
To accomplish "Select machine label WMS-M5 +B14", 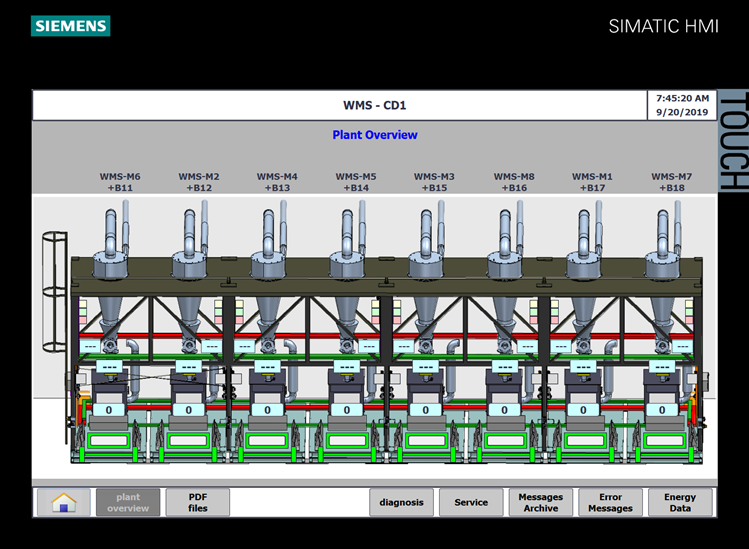I will (x=356, y=182).
